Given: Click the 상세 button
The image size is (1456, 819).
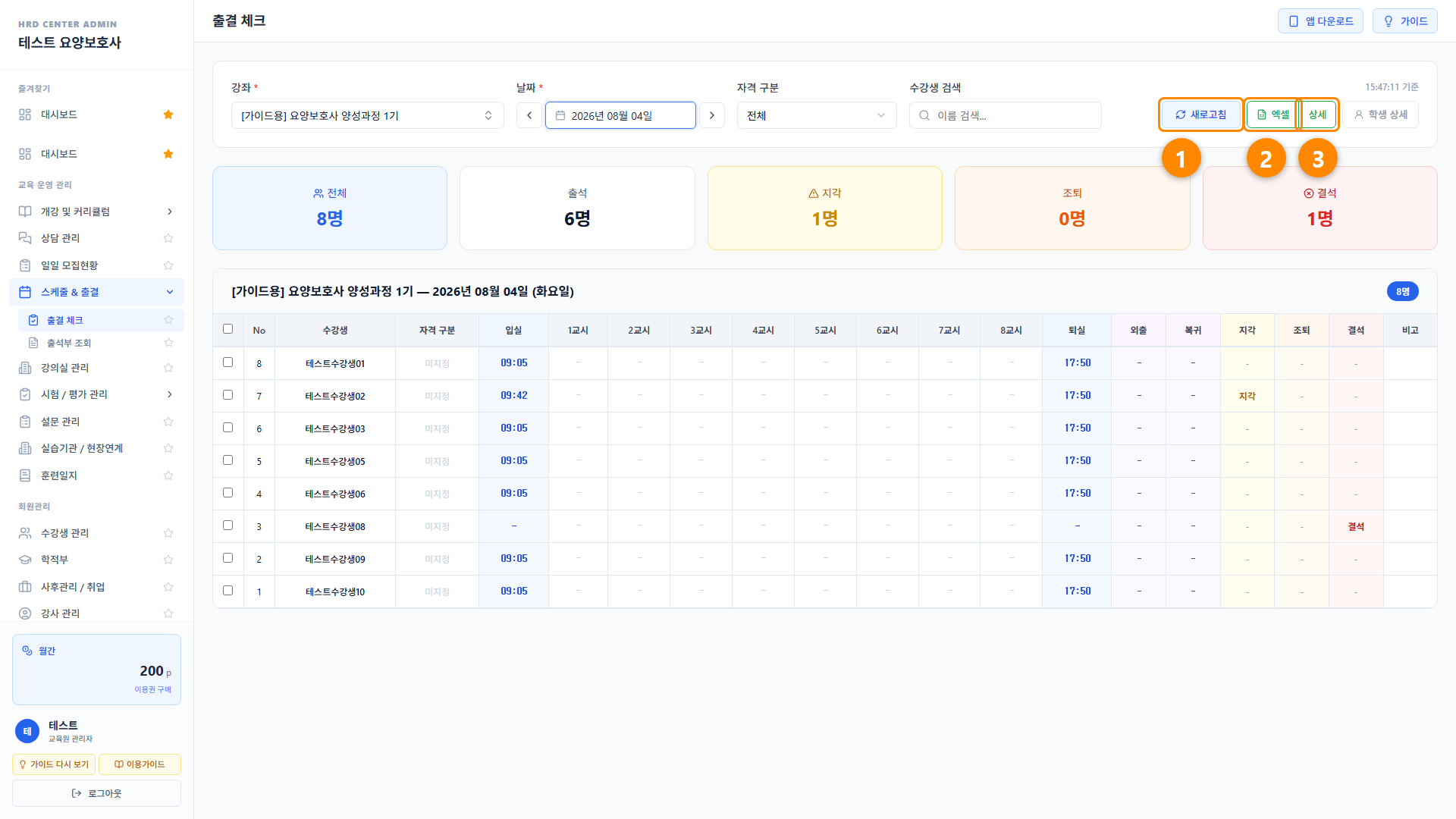Looking at the screenshot, I should (1318, 115).
